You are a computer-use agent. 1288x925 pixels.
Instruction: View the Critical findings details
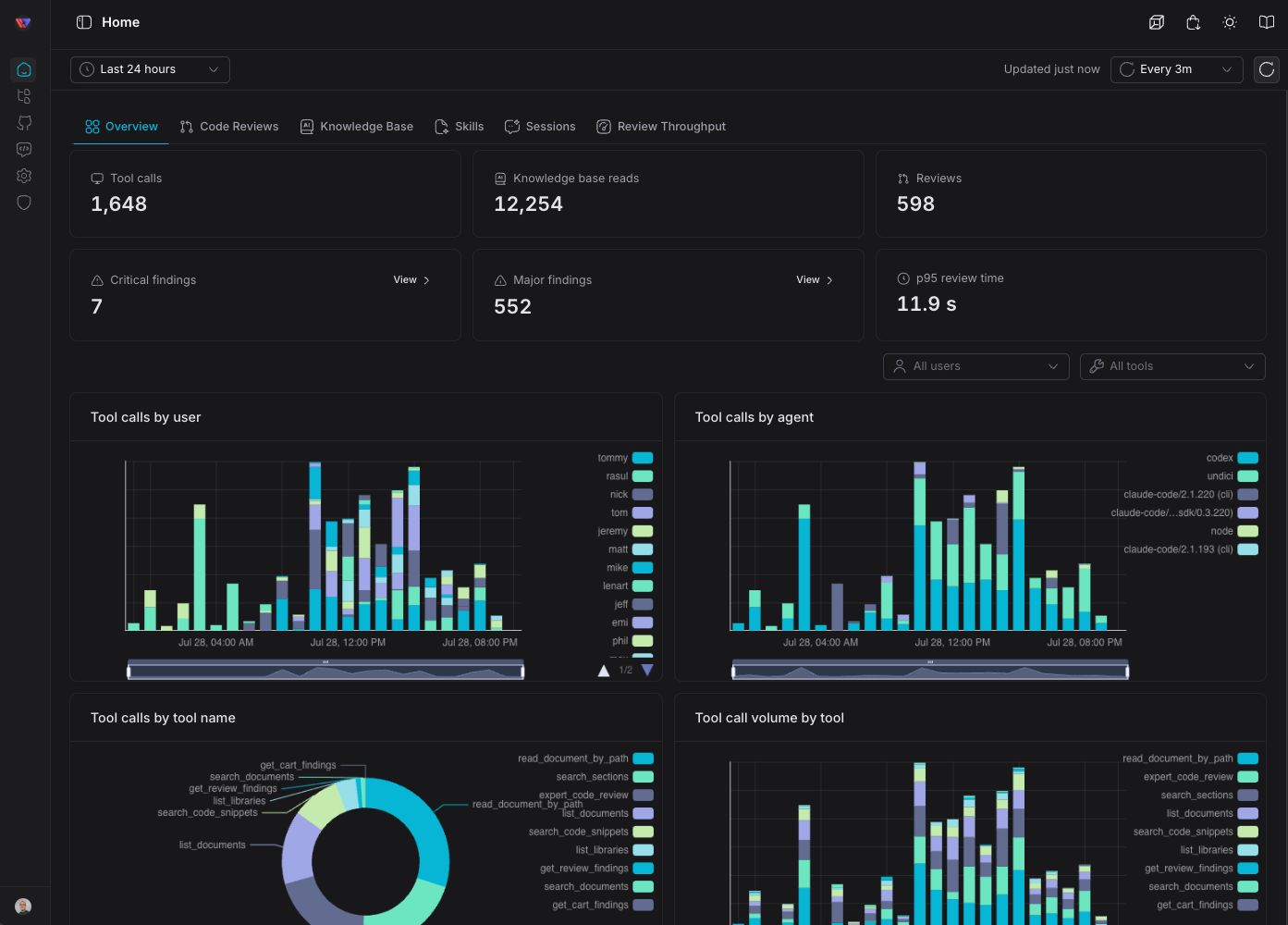[411, 280]
